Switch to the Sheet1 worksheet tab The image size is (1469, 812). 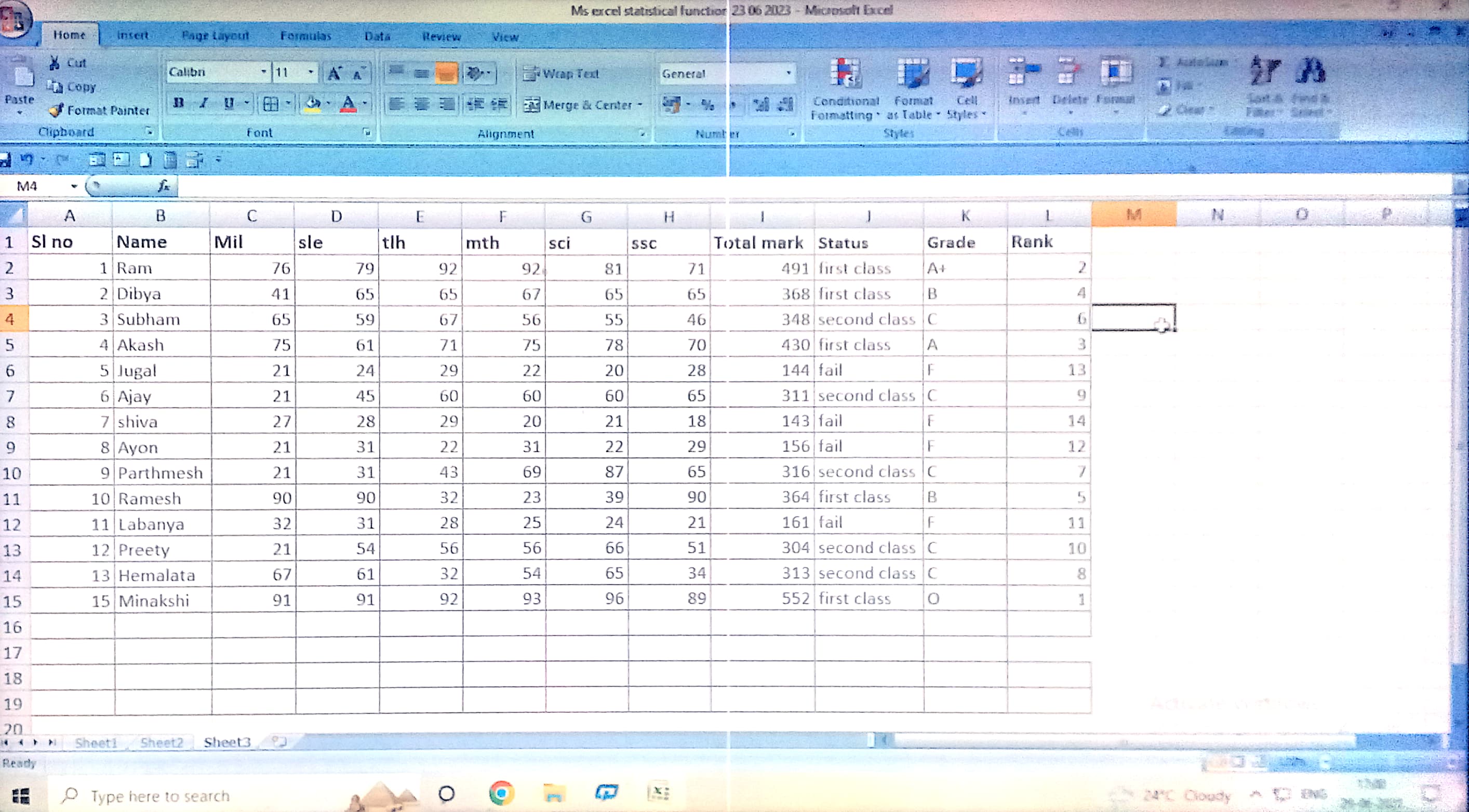click(x=96, y=742)
